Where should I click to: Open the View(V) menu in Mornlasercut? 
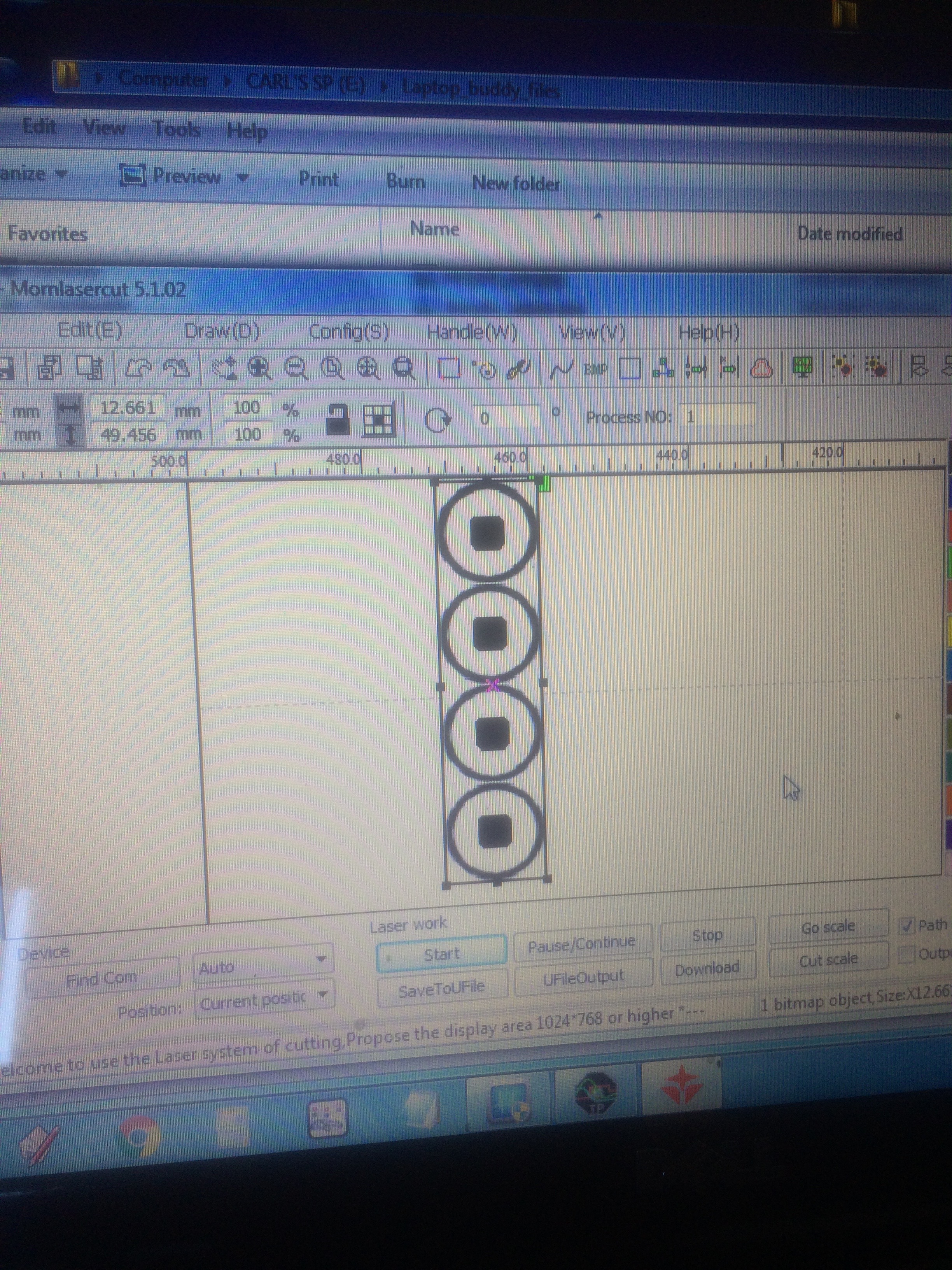tap(591, 332)
